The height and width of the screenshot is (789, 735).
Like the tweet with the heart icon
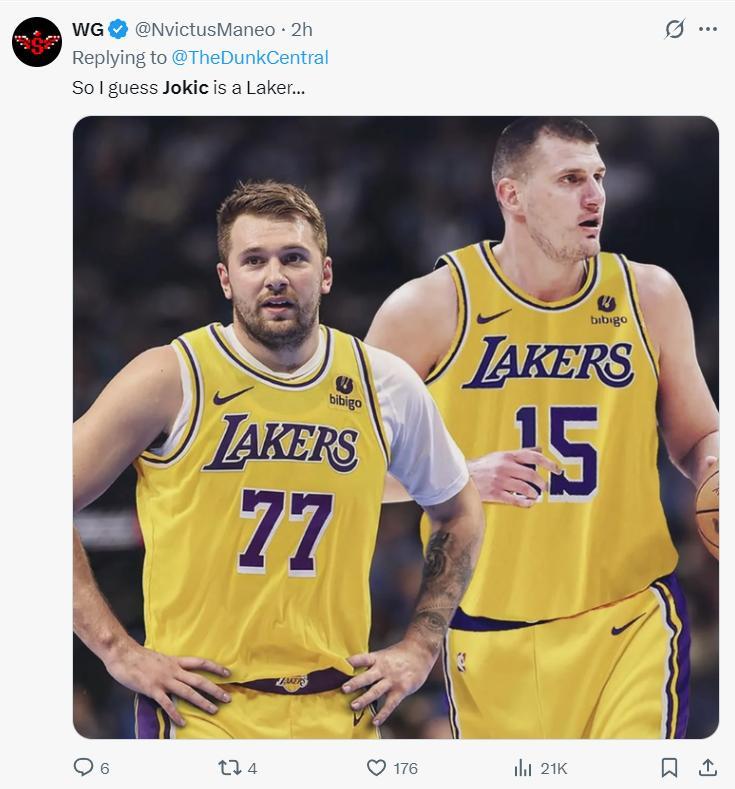pos(376,767)
